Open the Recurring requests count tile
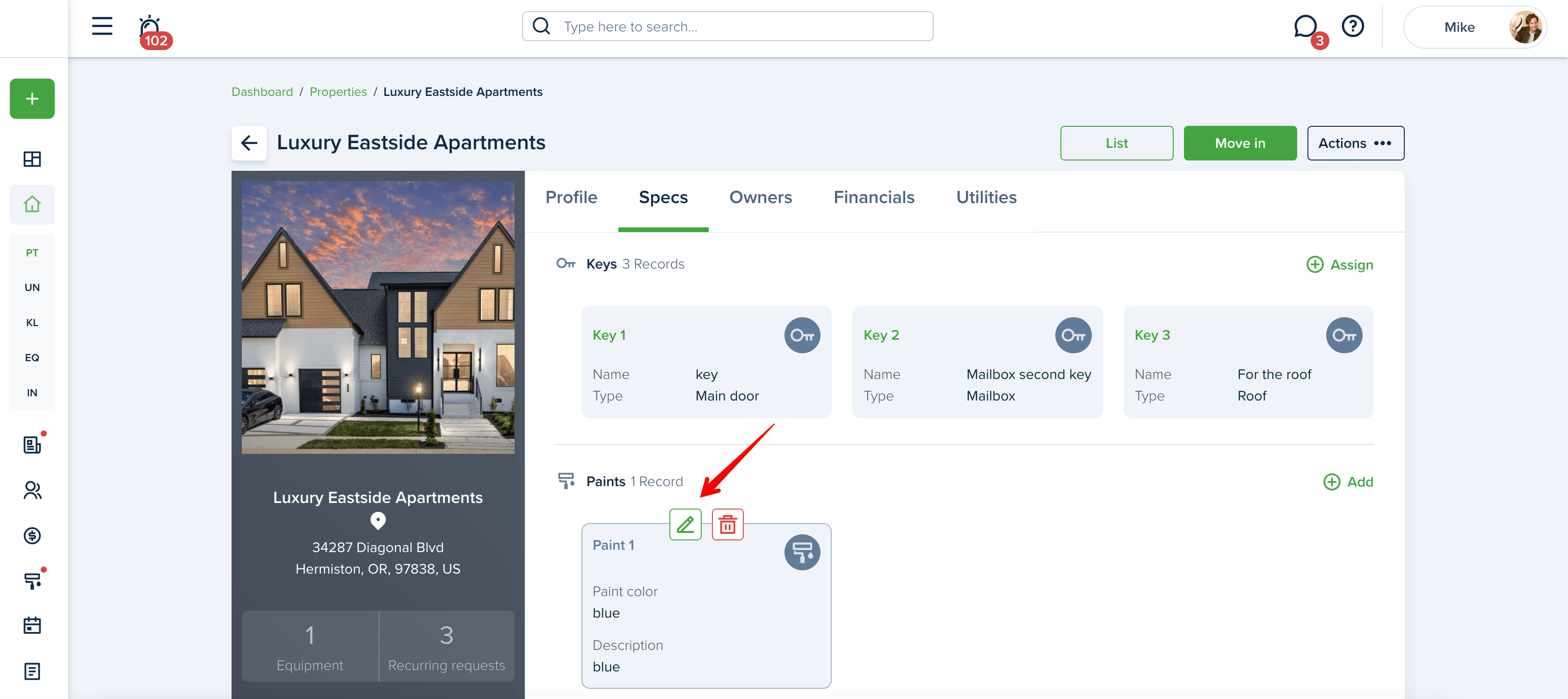Image resolution: width=1568 pixels, height=699 pixels. 446,647
